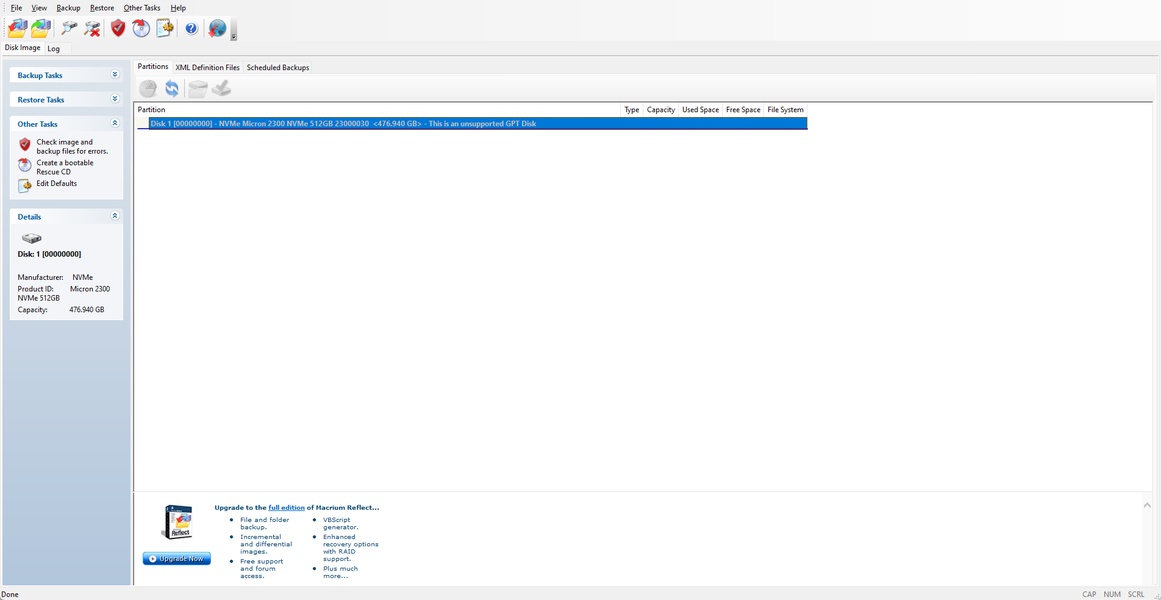Click the rescue CD toolbar icon
Image resolution: width=1161 pixels, height=600 pixels.
(x=141, y=29)
